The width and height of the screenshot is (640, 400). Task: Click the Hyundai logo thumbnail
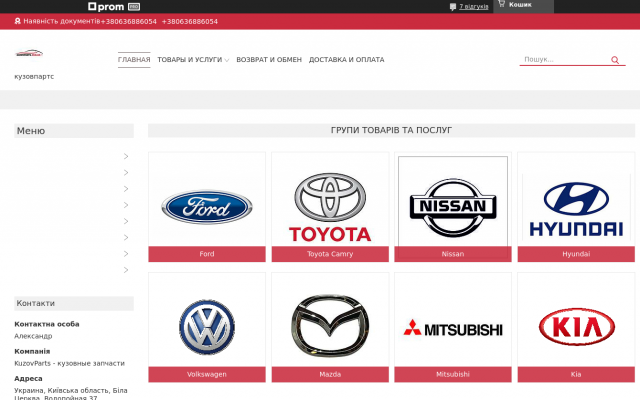point(576,209)
